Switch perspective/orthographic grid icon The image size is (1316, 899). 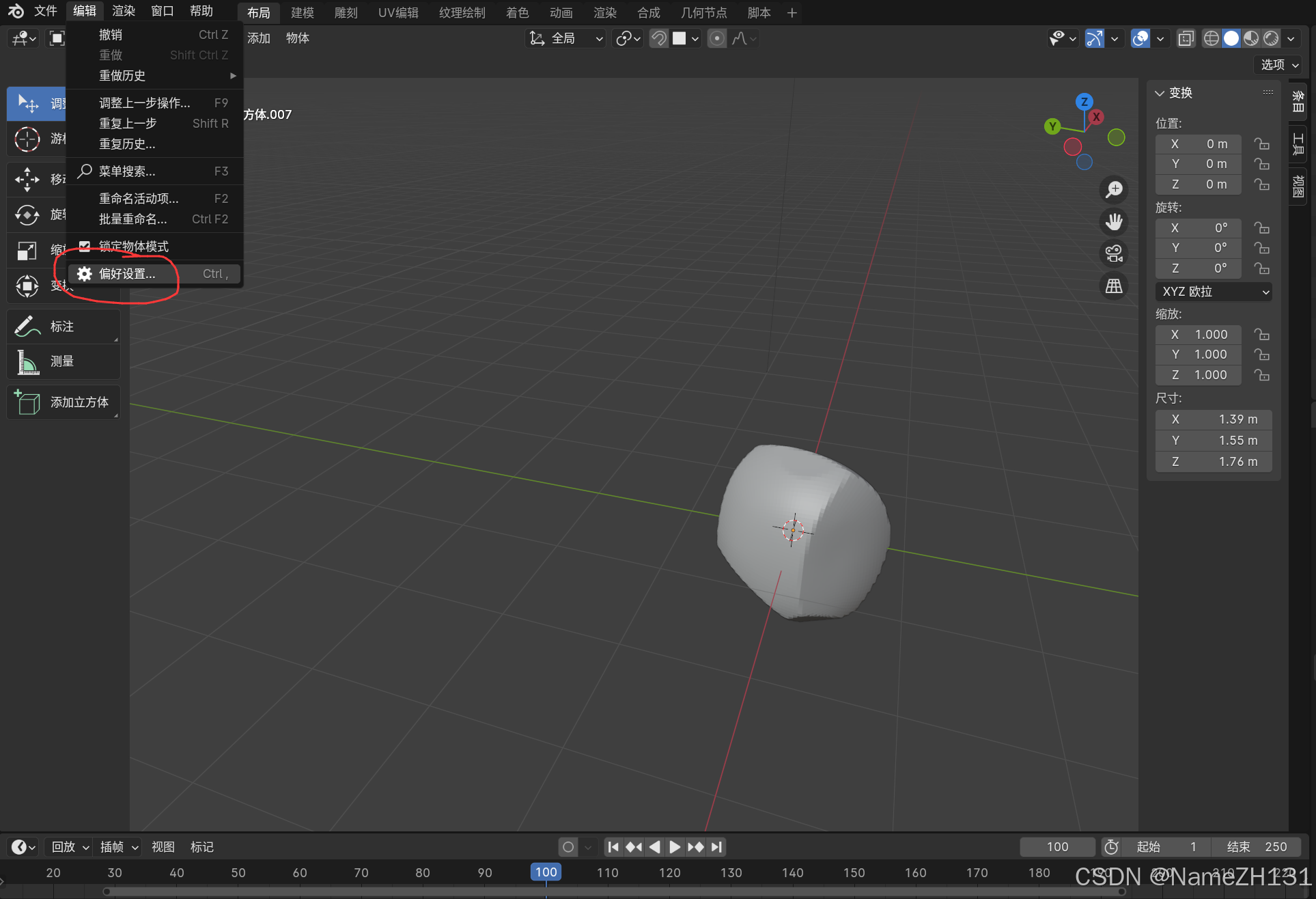coord(1114,286)
